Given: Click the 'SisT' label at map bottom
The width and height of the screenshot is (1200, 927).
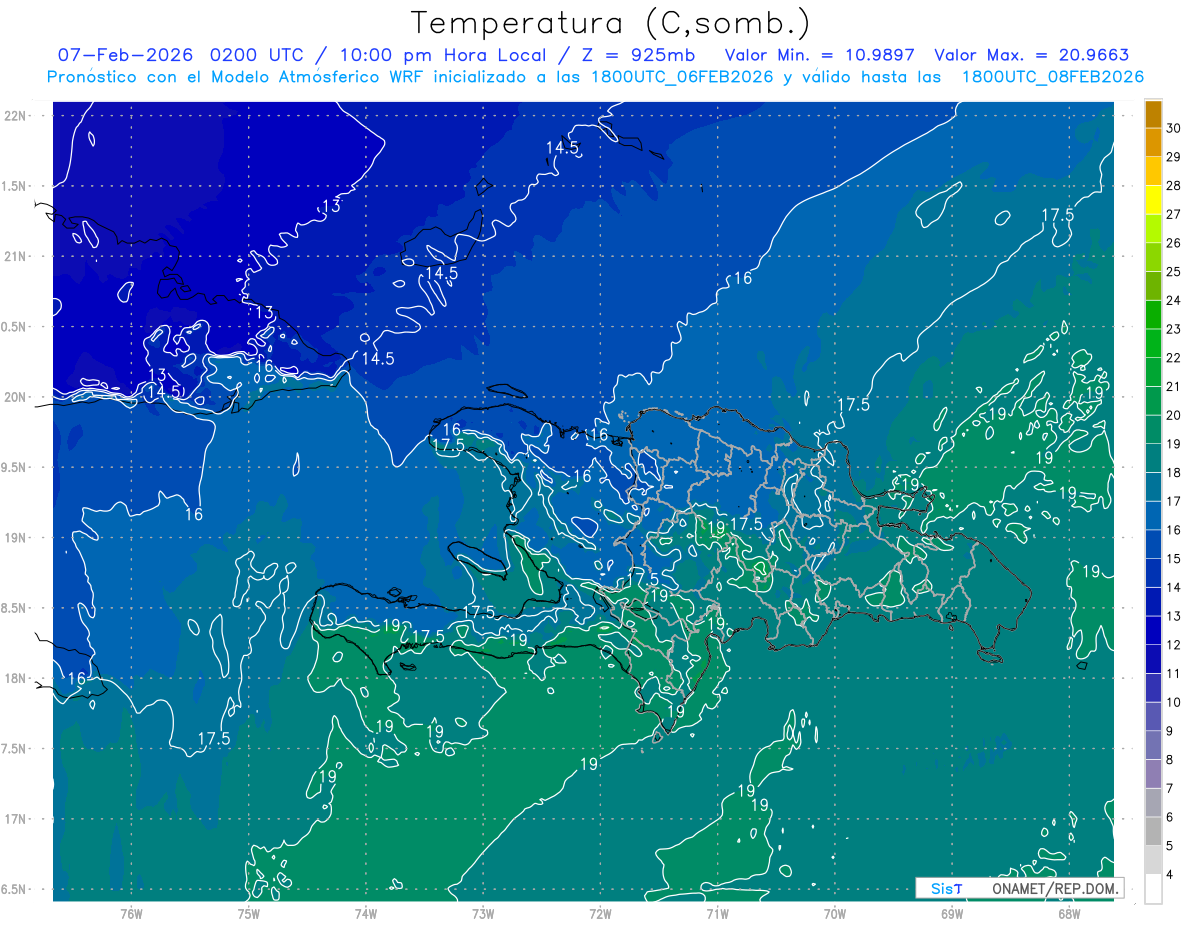Looking at the screenshot, I should 946,888.
